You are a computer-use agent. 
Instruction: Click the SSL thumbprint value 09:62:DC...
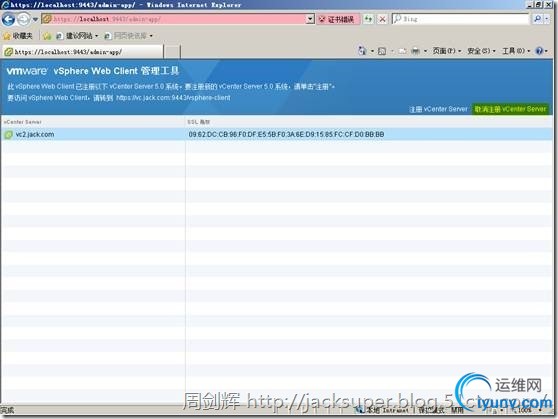tap(286, 135)
